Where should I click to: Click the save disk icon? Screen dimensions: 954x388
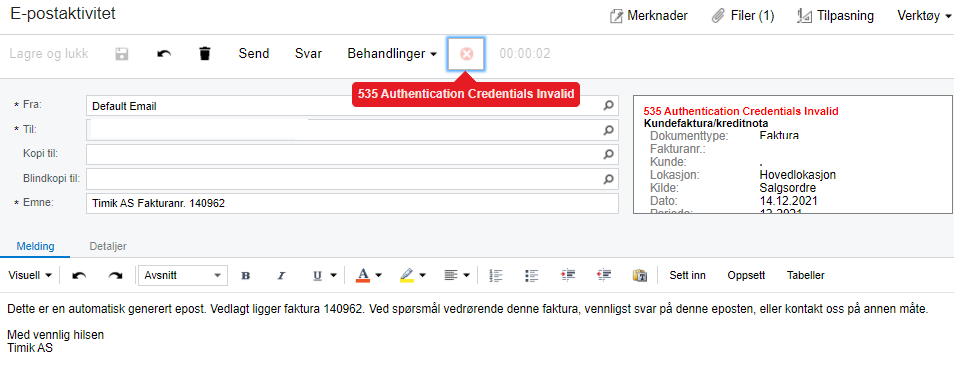pyautogui.click(x=122, y=54)
